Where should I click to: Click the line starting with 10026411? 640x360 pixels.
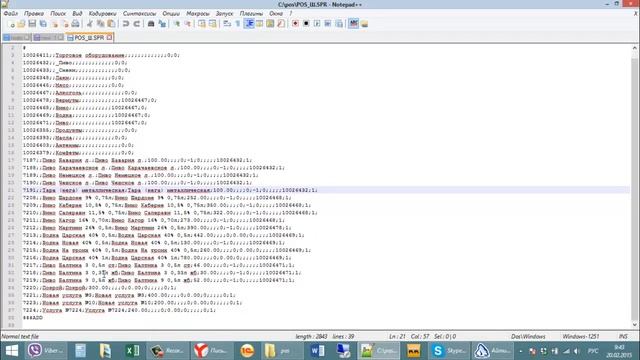click(101, 55)
